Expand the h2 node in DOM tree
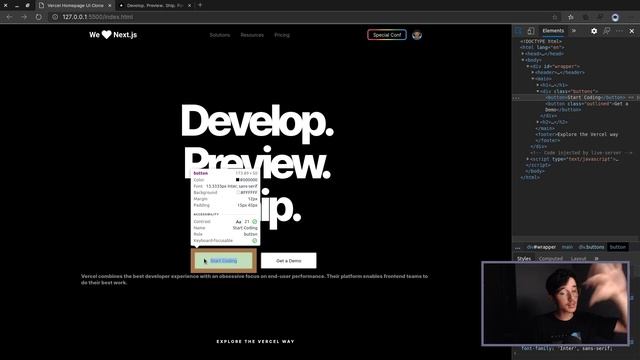 click(x=538, y=122)
